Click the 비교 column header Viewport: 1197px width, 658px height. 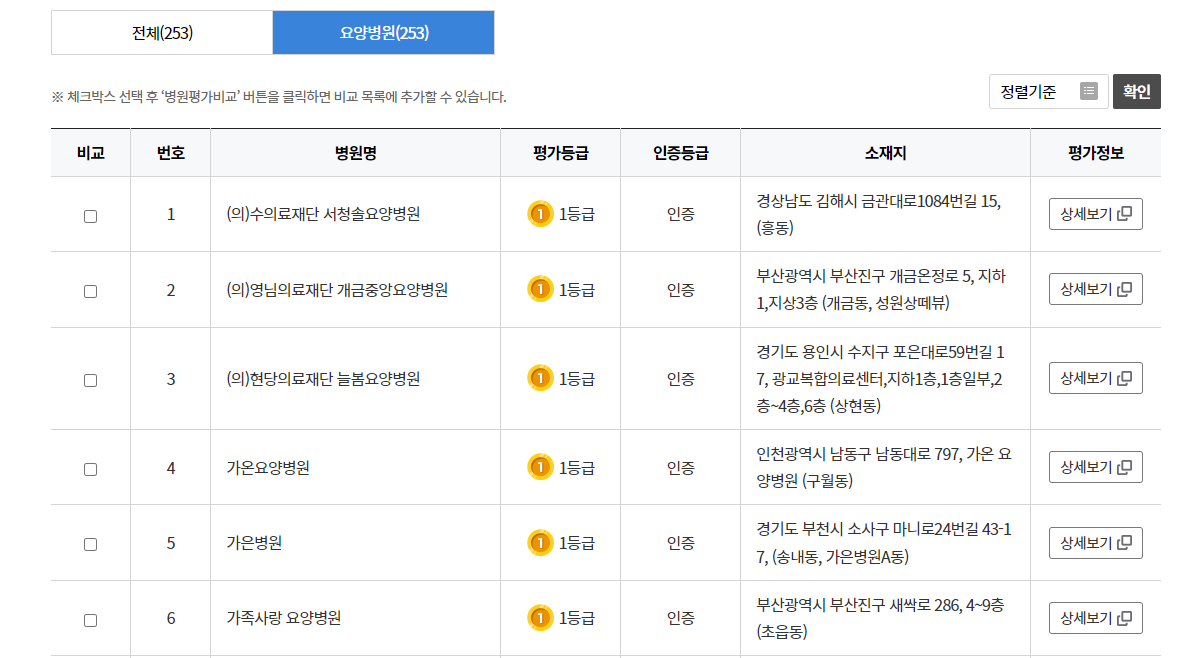pos(91,153)
